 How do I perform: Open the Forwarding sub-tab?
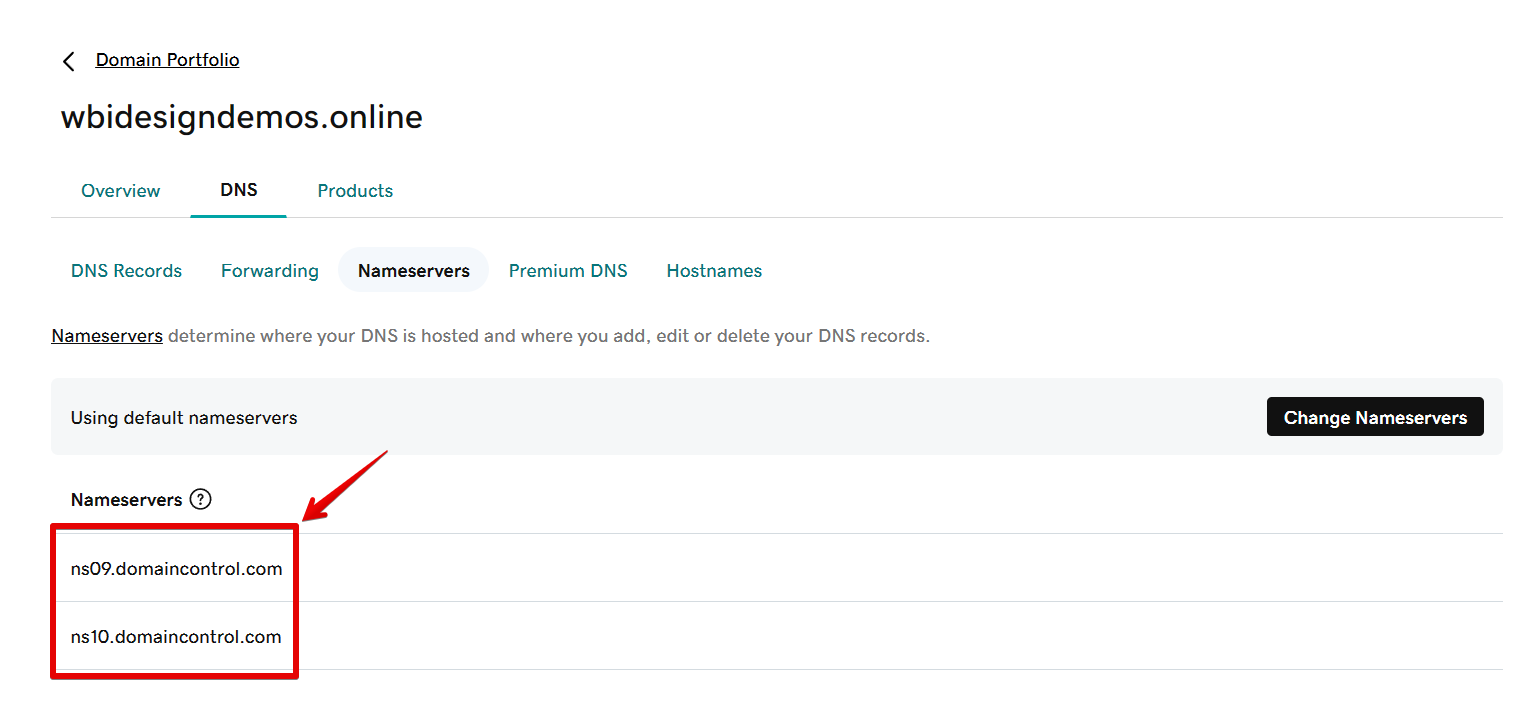click(270, 271)
